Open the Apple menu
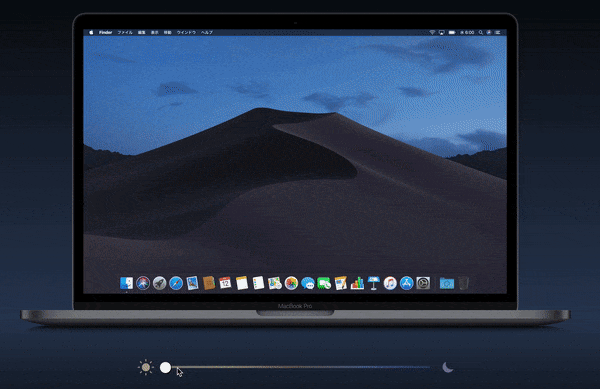This screenshot has height=389, width=600. [x=91, y=33]
